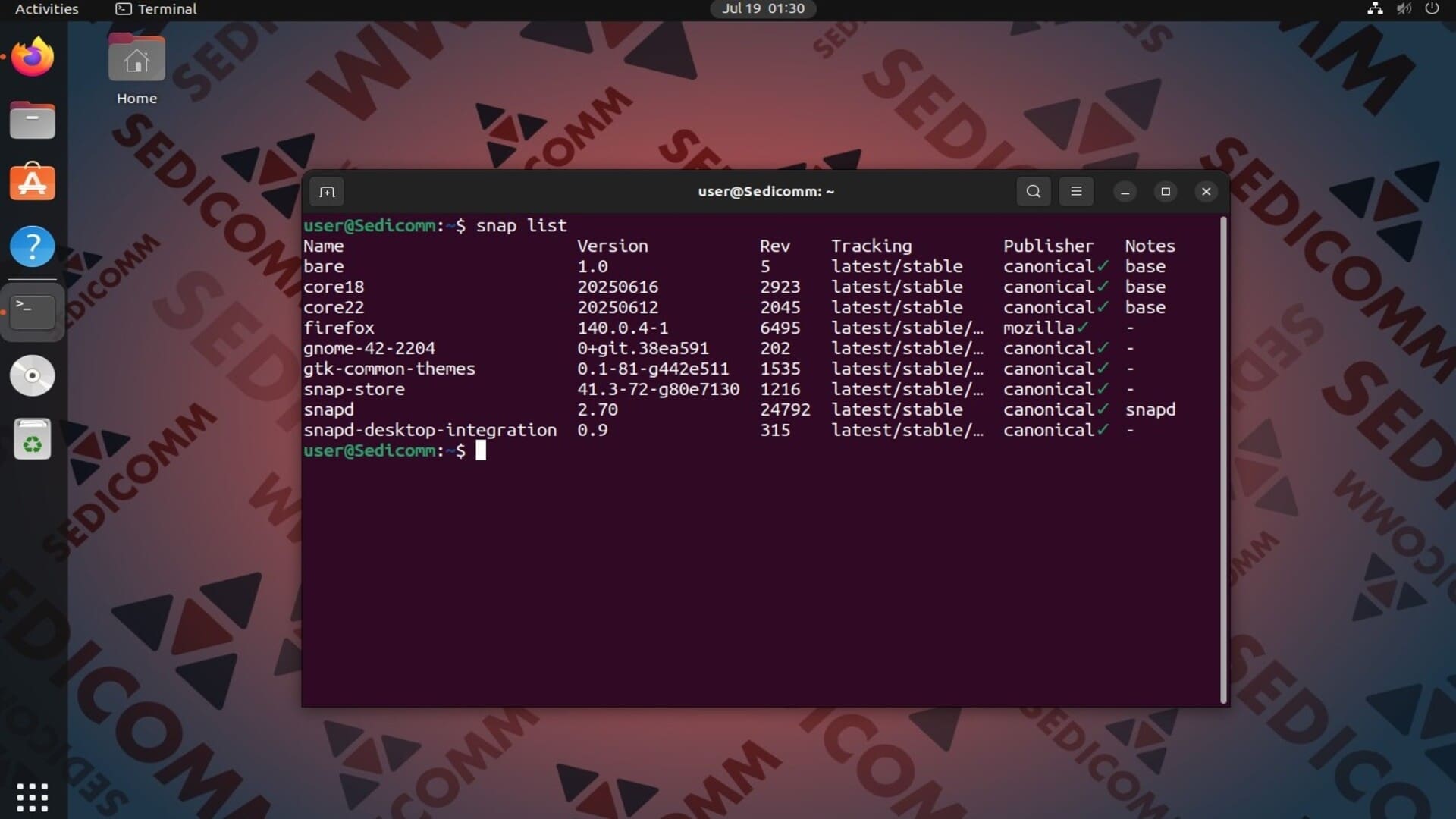Viewport: 1456px width, 819px height.
Task: Click version '2.70' of snapd
Action: (597, 410)
